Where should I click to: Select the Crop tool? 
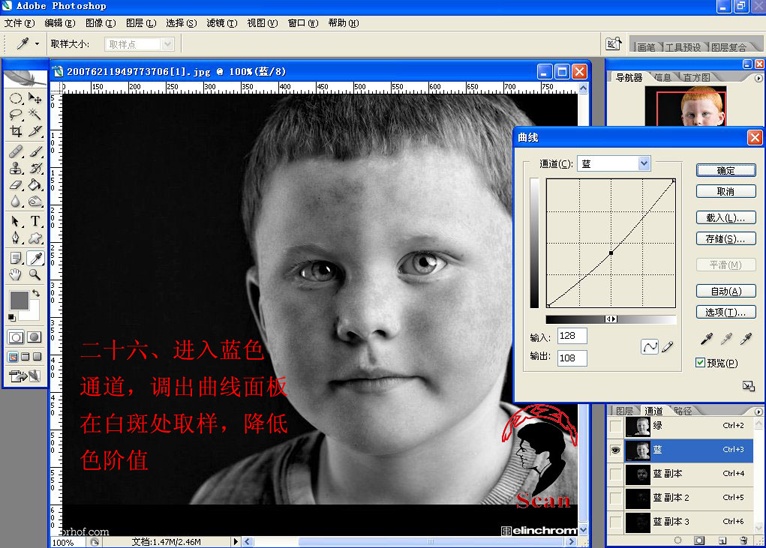point(16,131)
